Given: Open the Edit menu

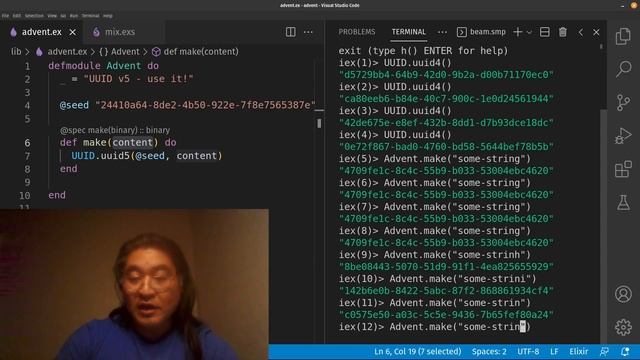Looking at the screenshot, I should point(17,16).
